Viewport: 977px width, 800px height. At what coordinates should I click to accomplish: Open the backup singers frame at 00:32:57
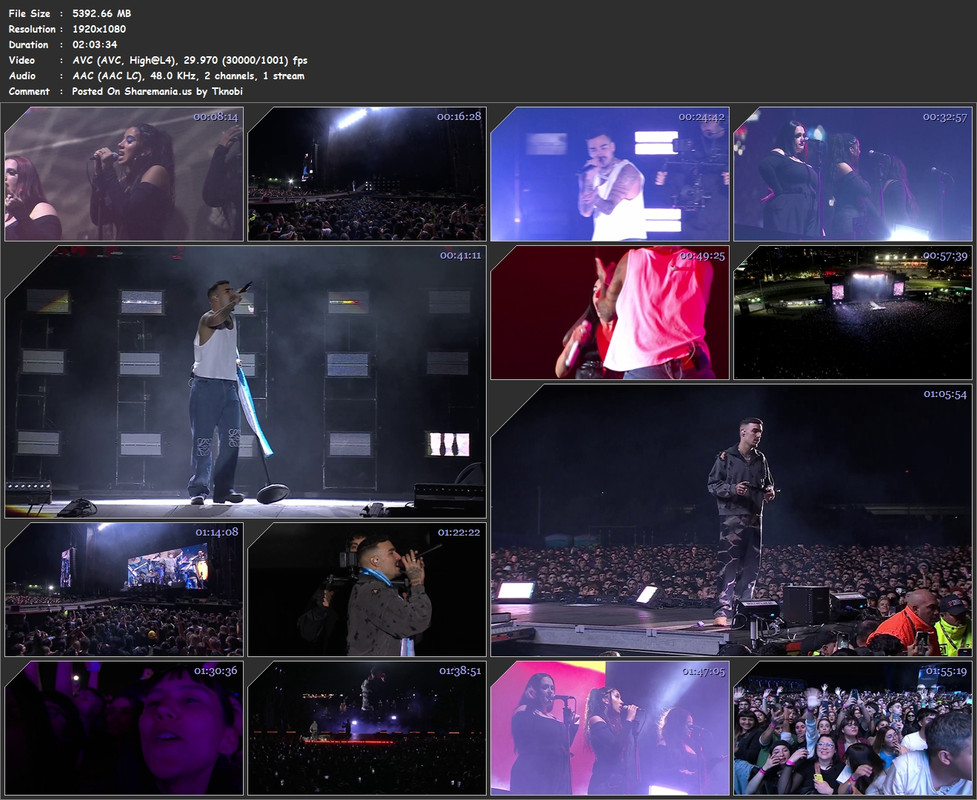pyautogui.click(x=852, y=174)
